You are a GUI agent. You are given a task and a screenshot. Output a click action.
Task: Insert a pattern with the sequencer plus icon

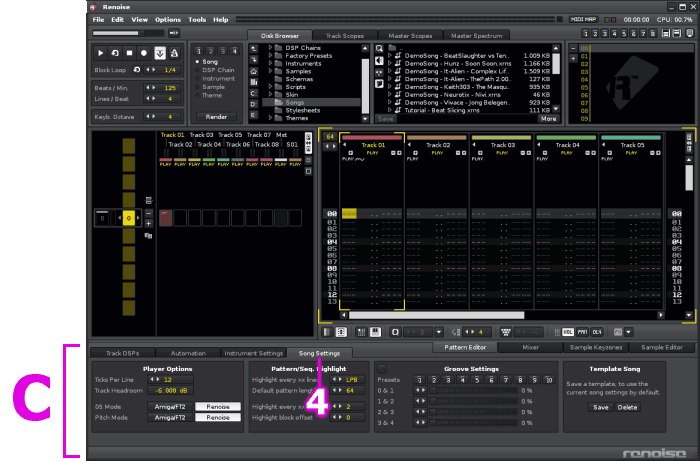coord(149,223)
